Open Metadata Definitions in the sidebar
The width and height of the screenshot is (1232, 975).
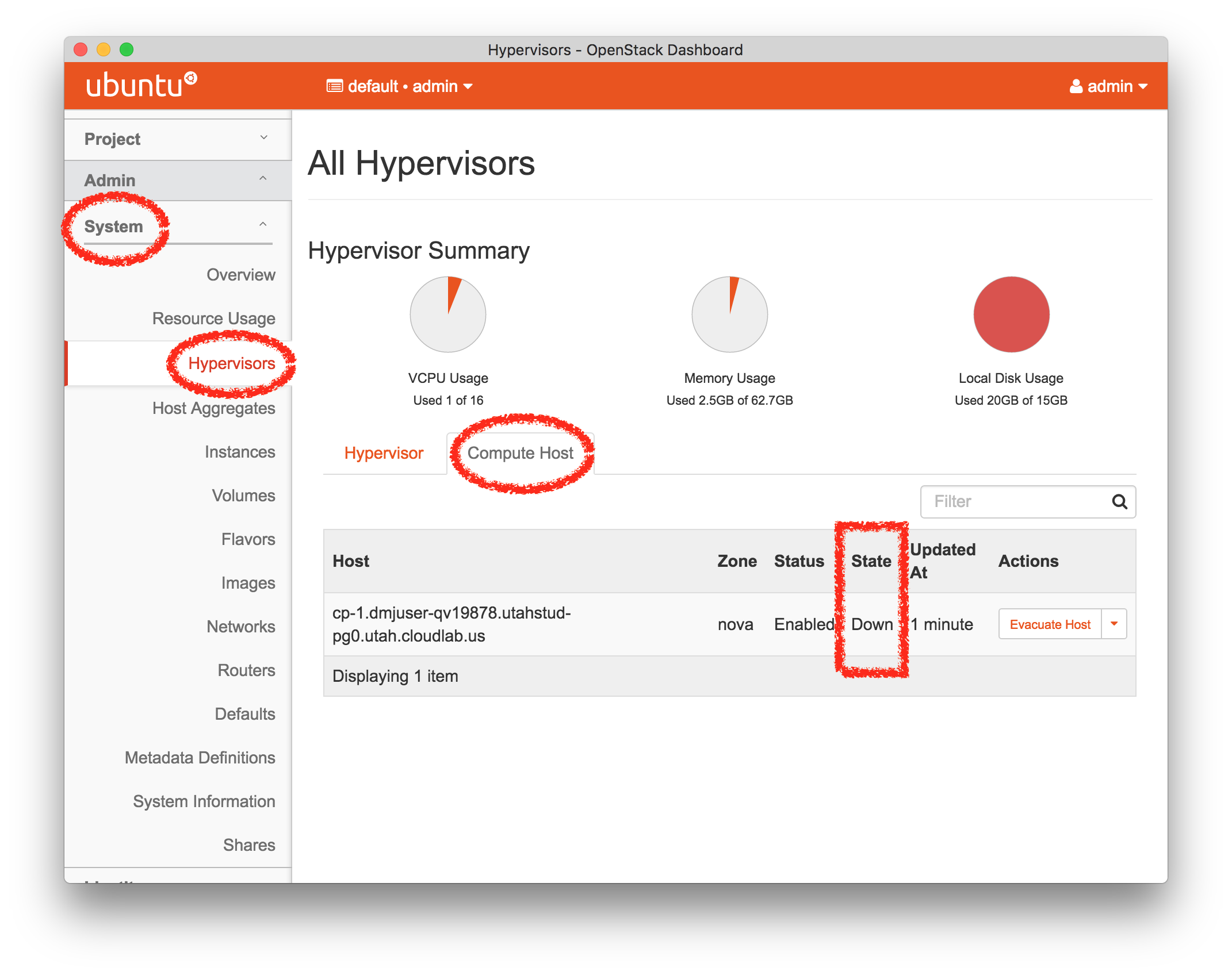point(200,758)
